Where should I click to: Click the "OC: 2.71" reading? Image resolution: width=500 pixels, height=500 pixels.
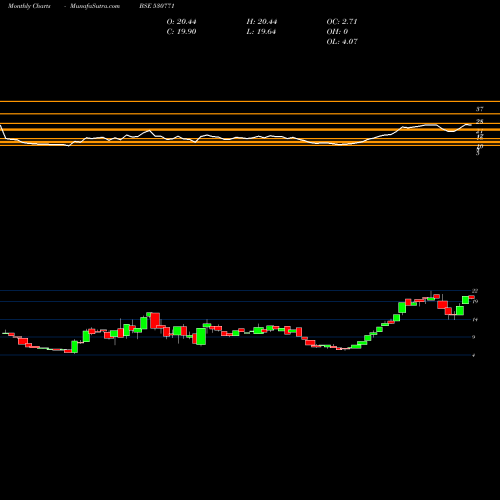coord(342,22)
